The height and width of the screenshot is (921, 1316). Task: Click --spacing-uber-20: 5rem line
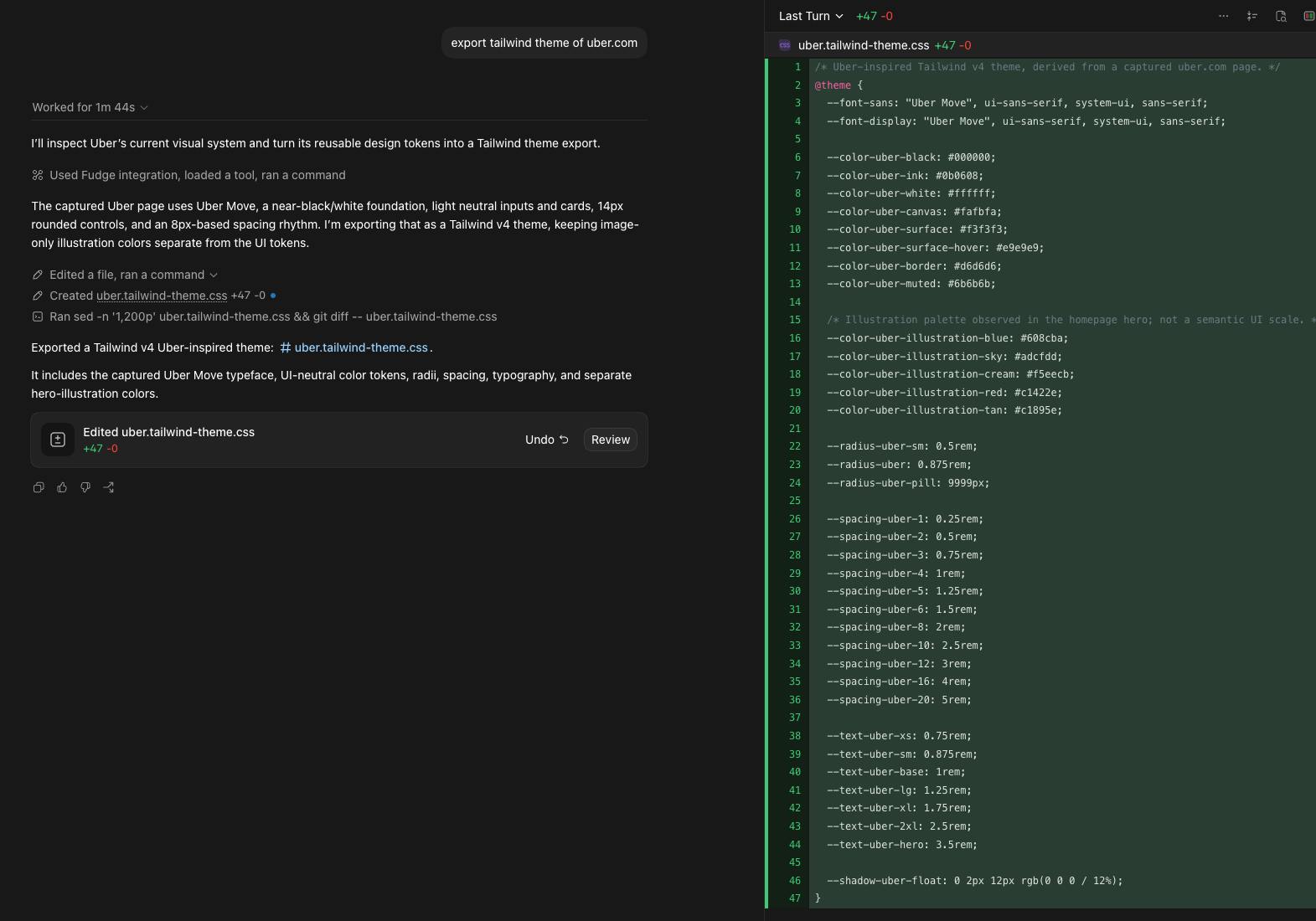(x=899, y=700)
